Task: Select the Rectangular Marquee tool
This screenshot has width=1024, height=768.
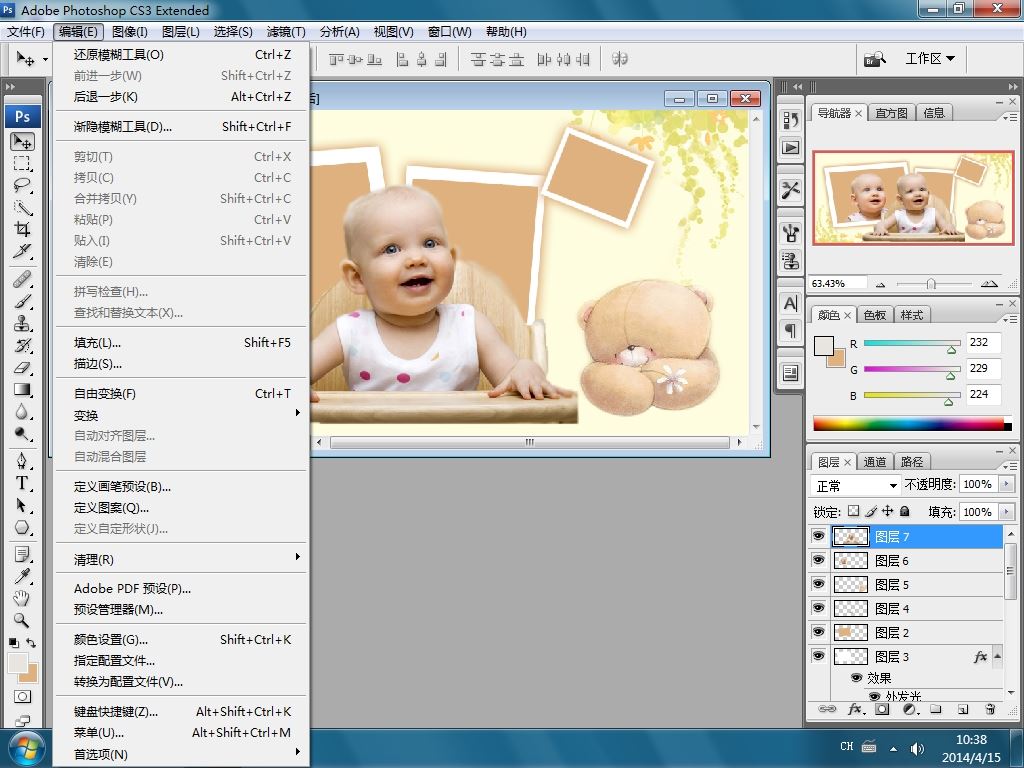Action: (x=22, y=163)
